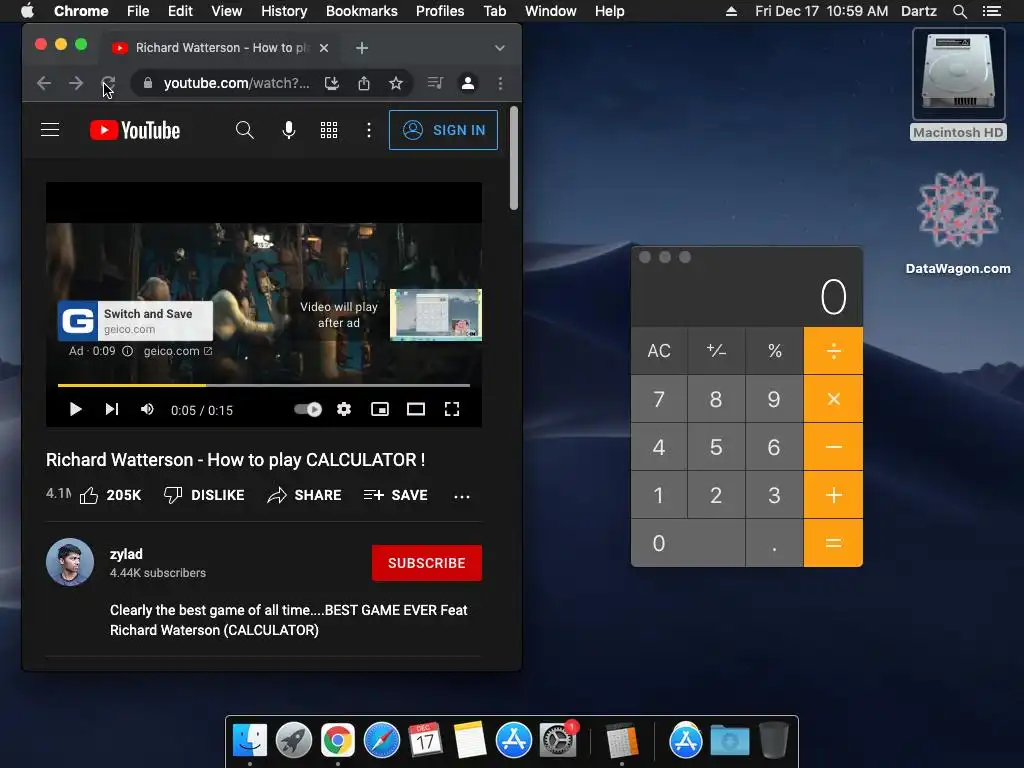Reload the YouTube page in Chrome
The height and width of the screenshot is (768, 1024).
click(108, 83)
